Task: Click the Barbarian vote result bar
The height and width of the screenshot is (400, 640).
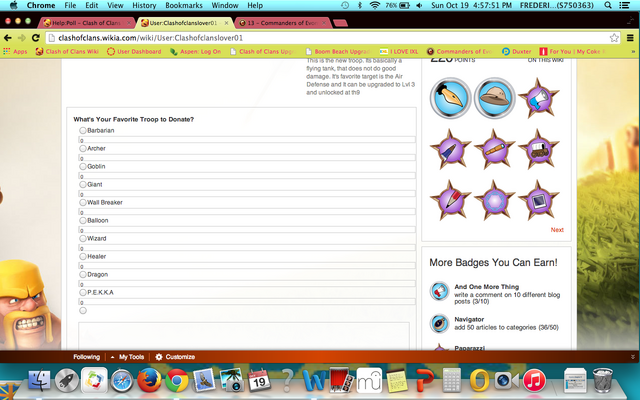Action: [247, 140]
